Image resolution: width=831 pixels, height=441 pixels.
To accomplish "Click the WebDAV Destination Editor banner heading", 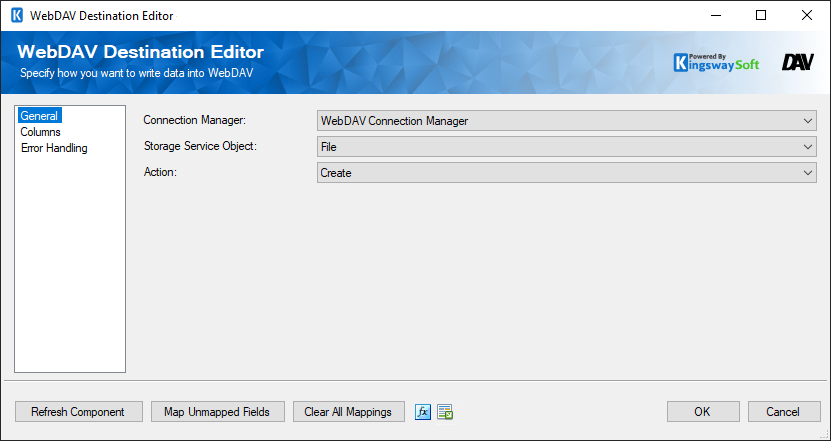I will 140,52.
